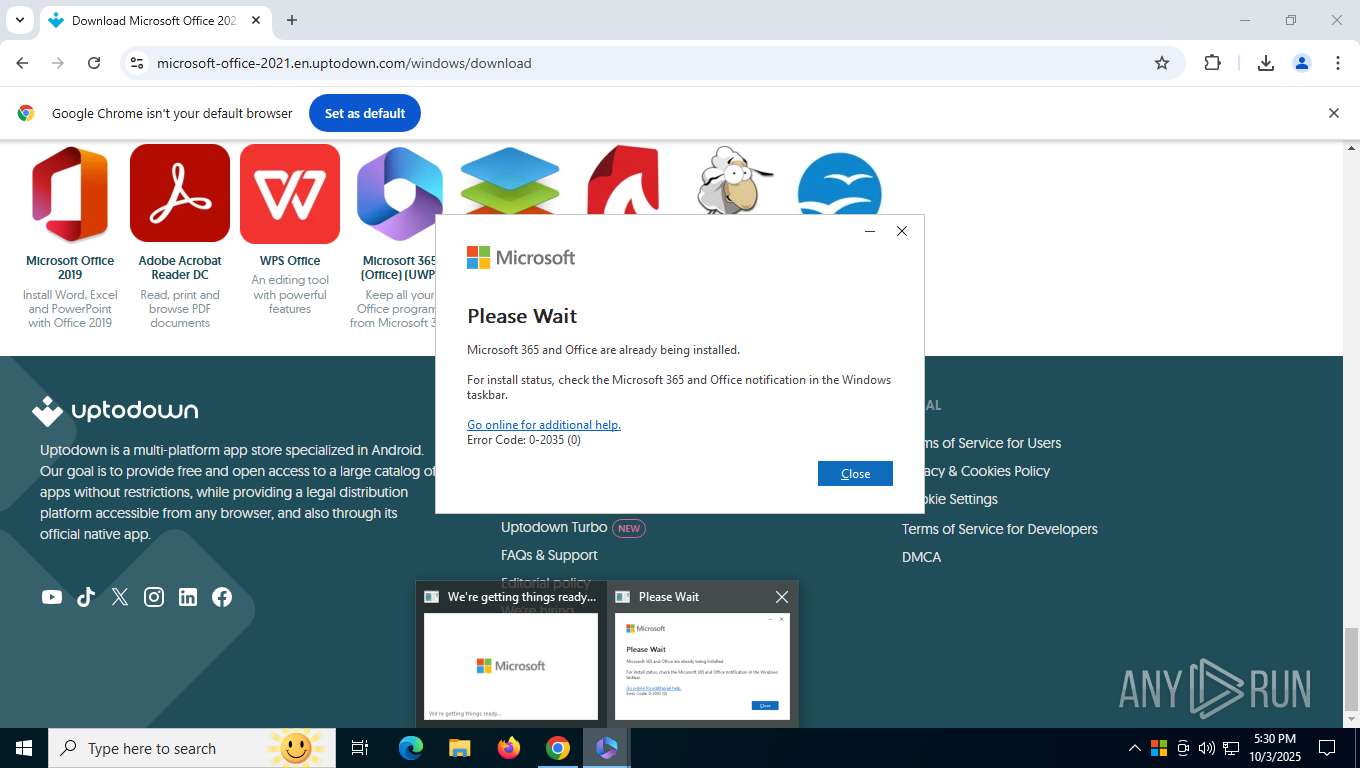Open the Chrome three-dot menu

pos(1338,63)
